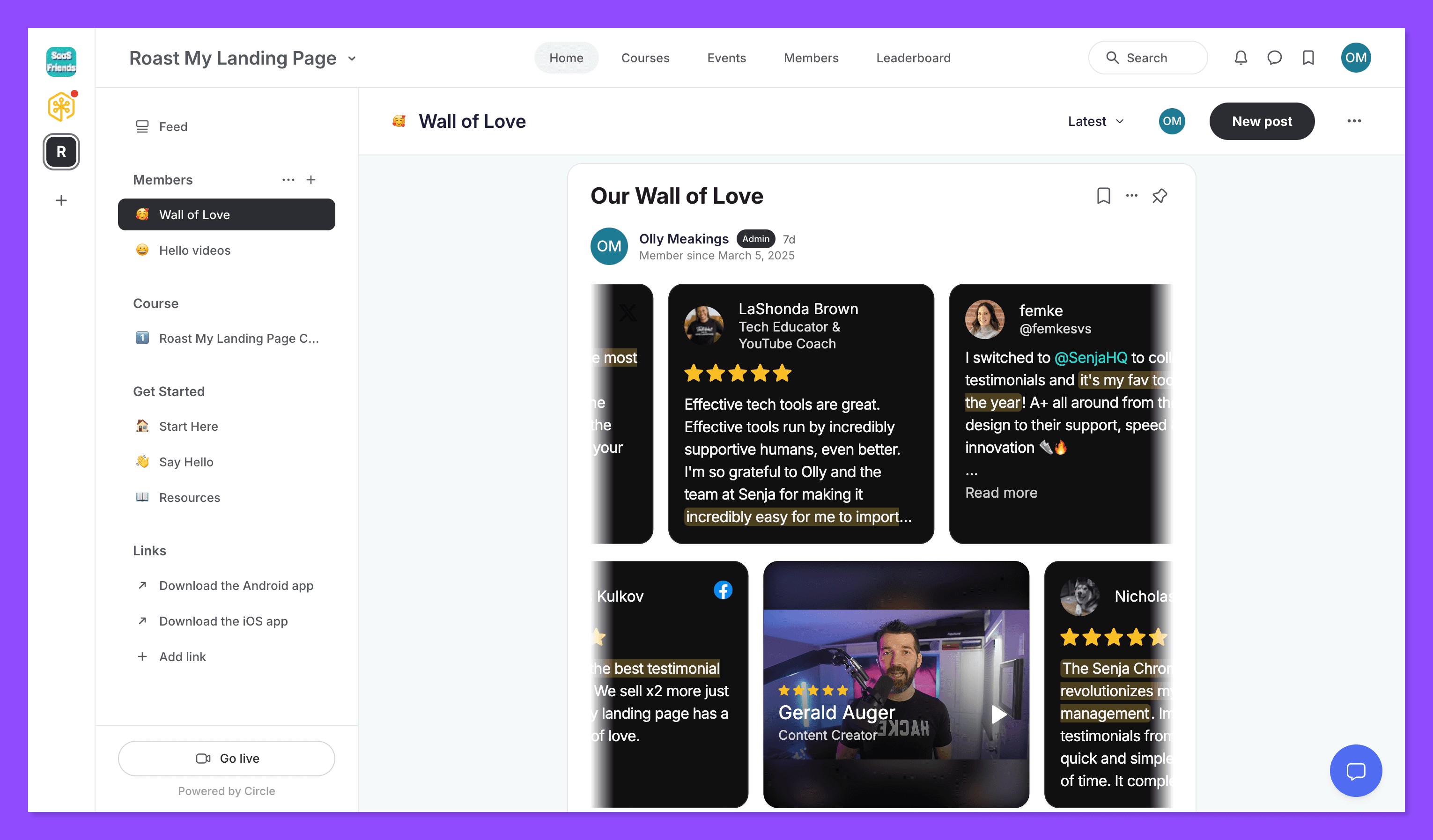1433x840 pixels.
Task: Play the Gerald Auger video testimonial
Action: 998,714
